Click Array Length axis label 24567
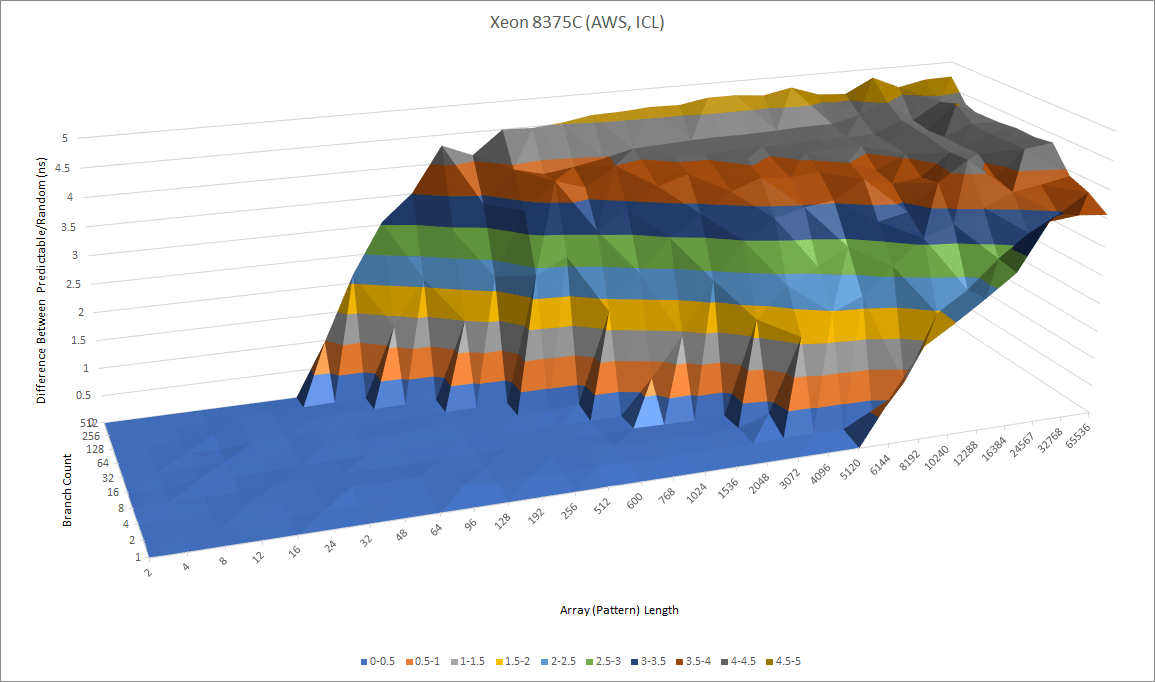 [x=1022, y=444]
